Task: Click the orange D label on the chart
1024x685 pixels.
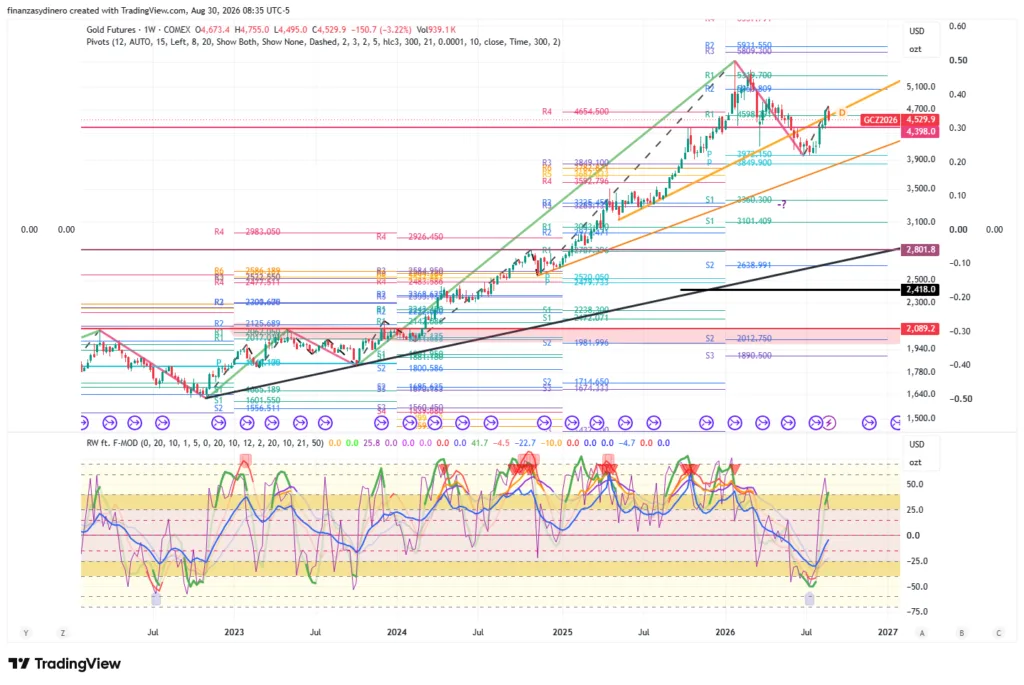Action: [x=842, y=113]
